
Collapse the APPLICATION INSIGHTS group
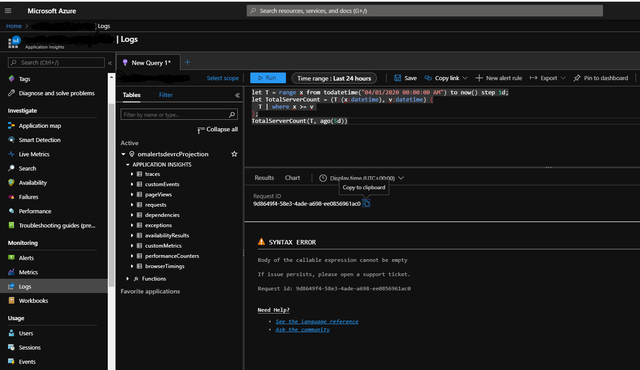128,165
